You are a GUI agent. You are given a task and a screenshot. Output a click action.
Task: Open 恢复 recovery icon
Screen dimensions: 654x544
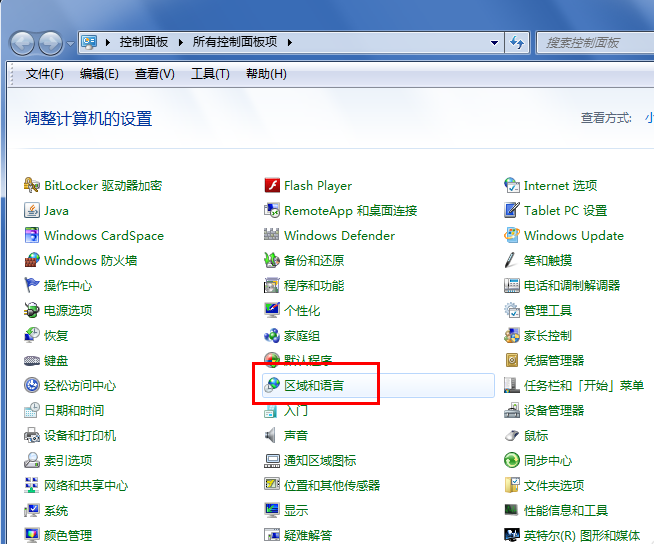tap(32, 335)
